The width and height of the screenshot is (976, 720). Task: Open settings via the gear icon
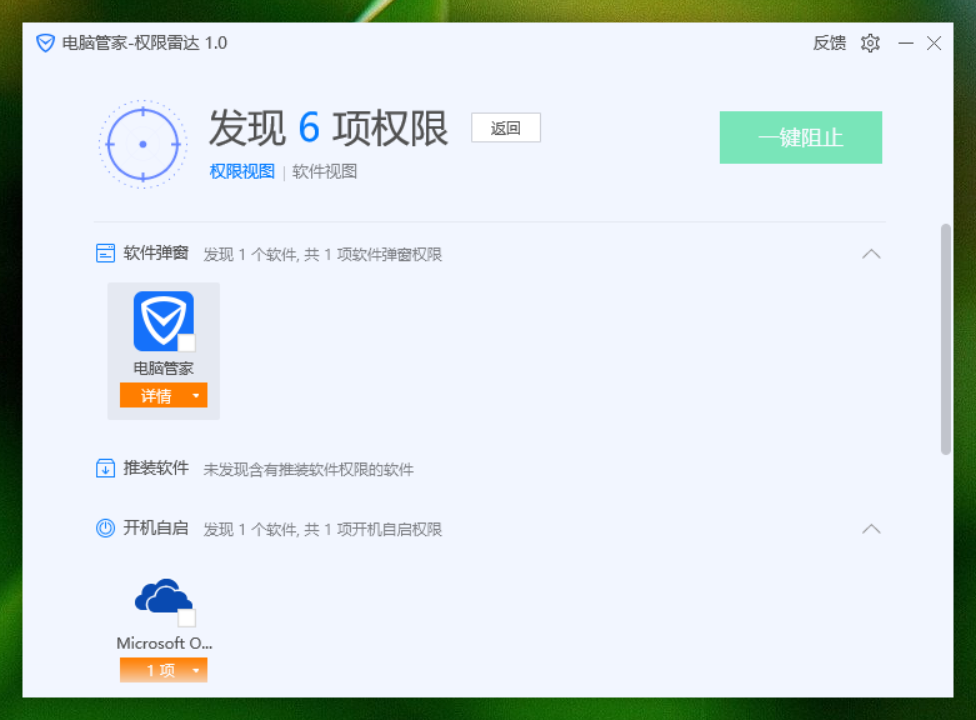click(x=870, y=43)
